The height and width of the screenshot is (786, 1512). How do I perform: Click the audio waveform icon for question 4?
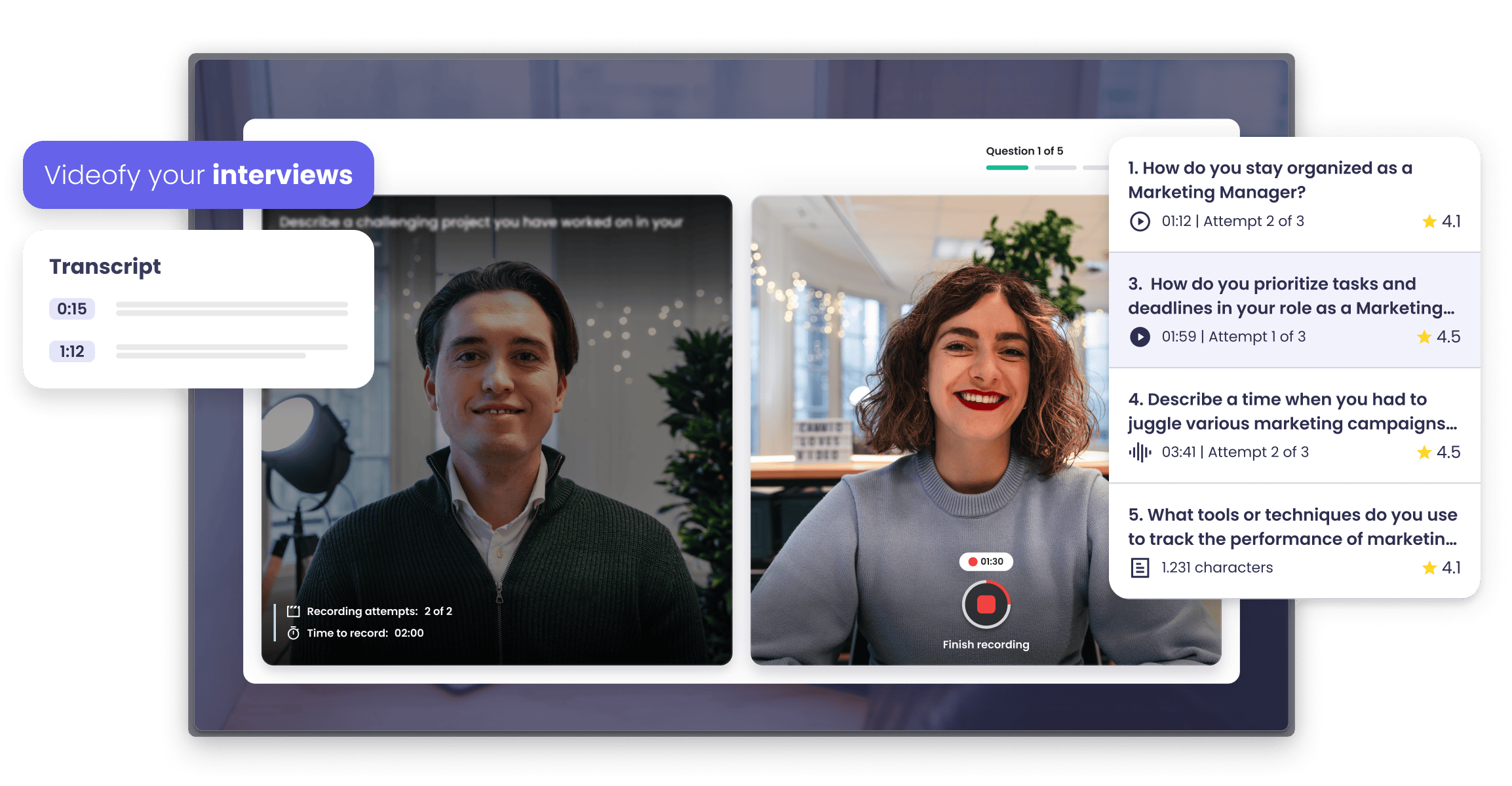click(x=1140, y=452)
